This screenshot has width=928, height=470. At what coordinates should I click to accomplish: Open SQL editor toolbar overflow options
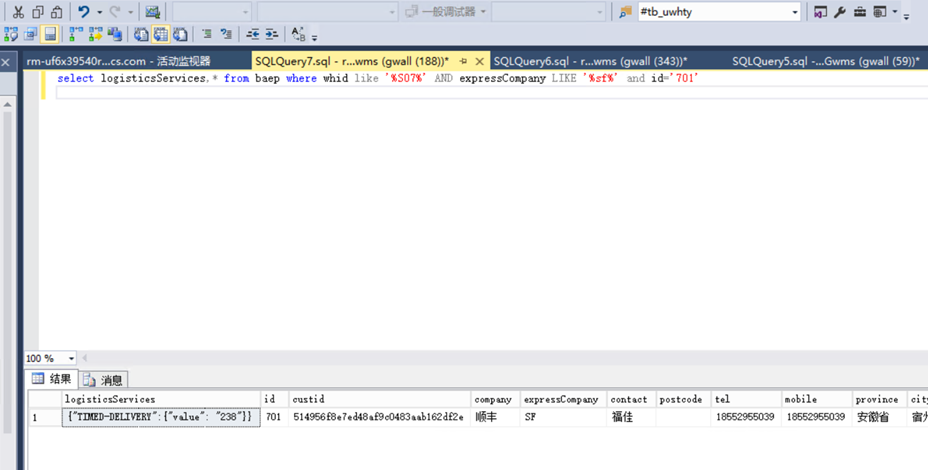point(315,37)
